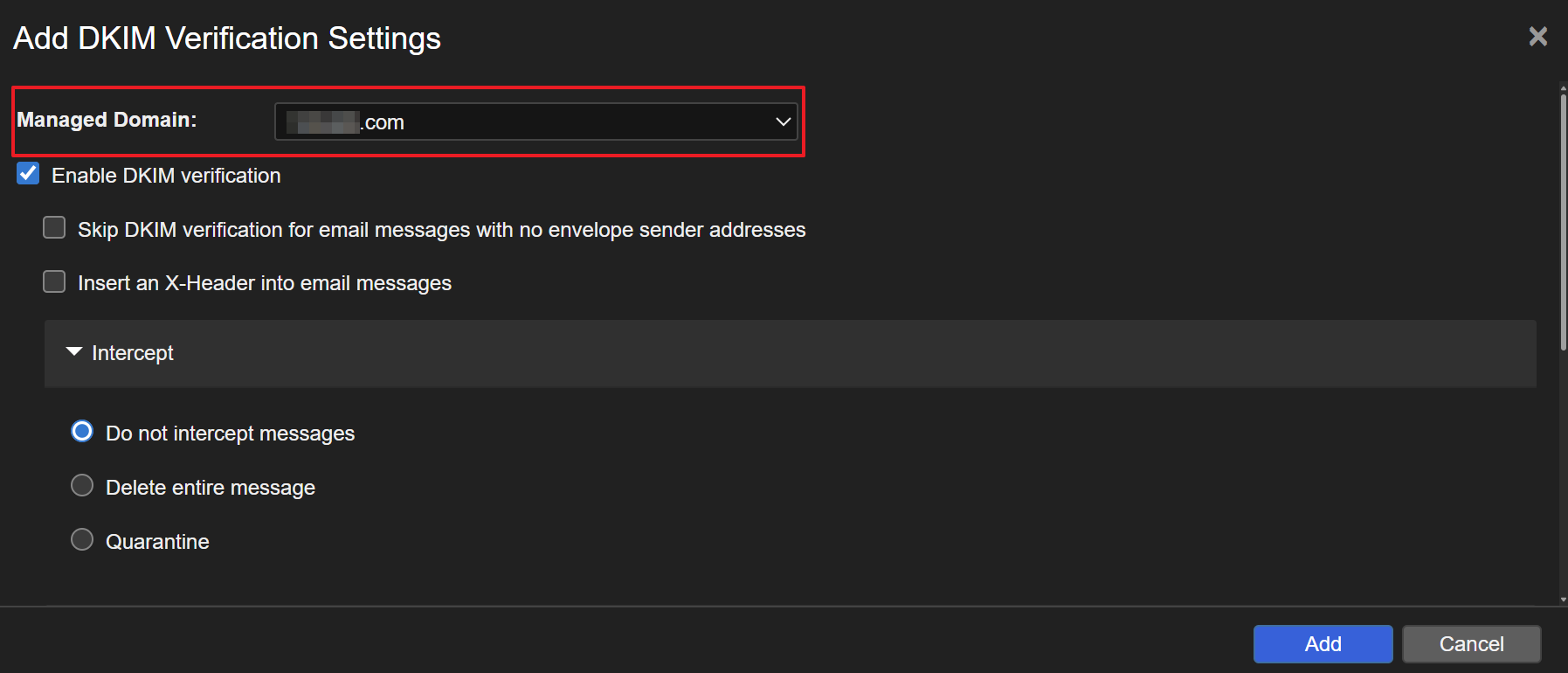Click the chevron arrow in the domain selector
The width and height of the screenshot is (1568, 673).
click(783, 121)
